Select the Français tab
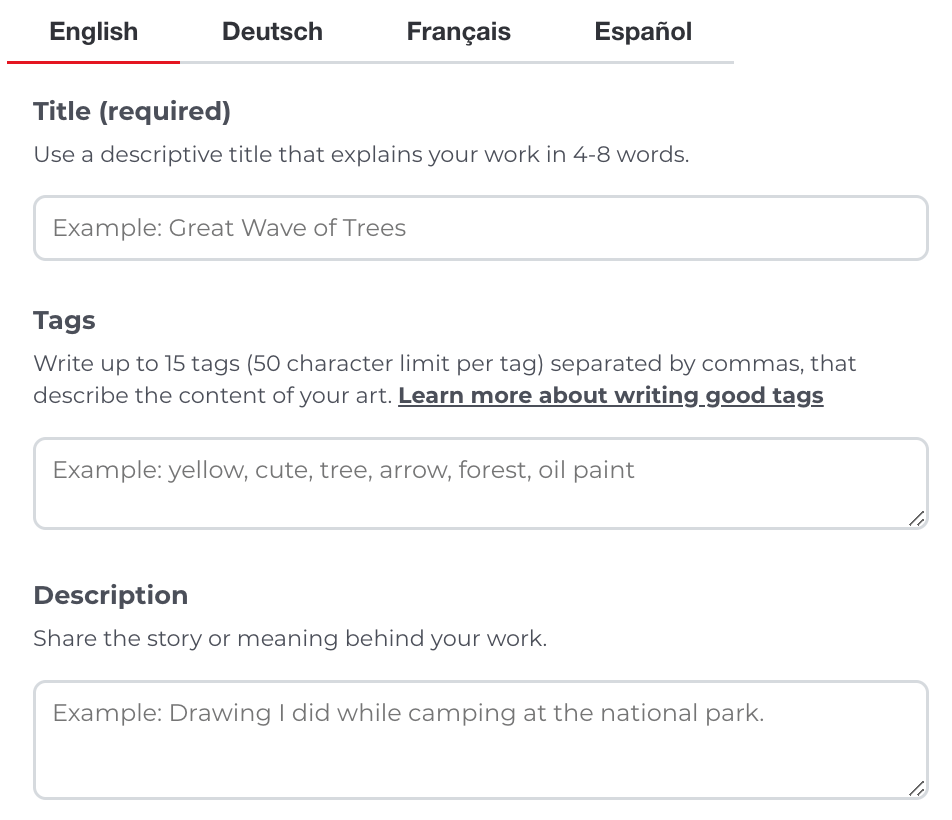 (458, 32)
